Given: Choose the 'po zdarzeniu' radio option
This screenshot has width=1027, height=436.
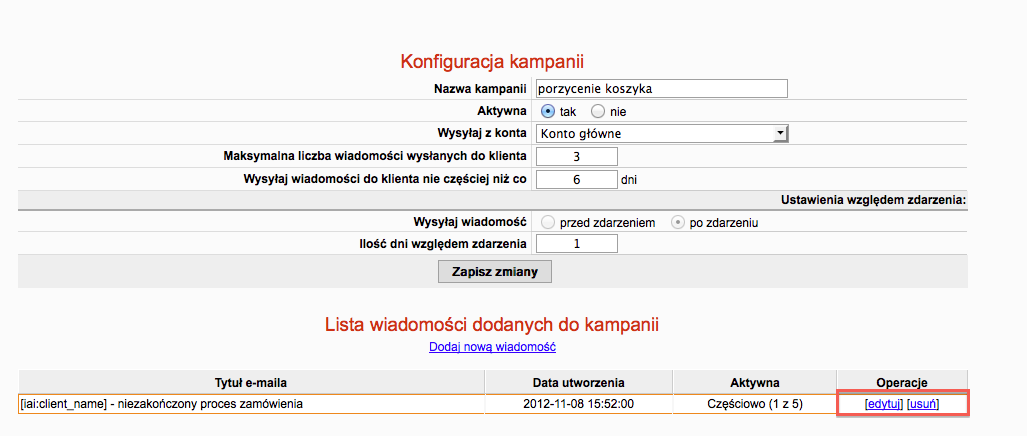Looking at the screenshot, I should point(679,223).
